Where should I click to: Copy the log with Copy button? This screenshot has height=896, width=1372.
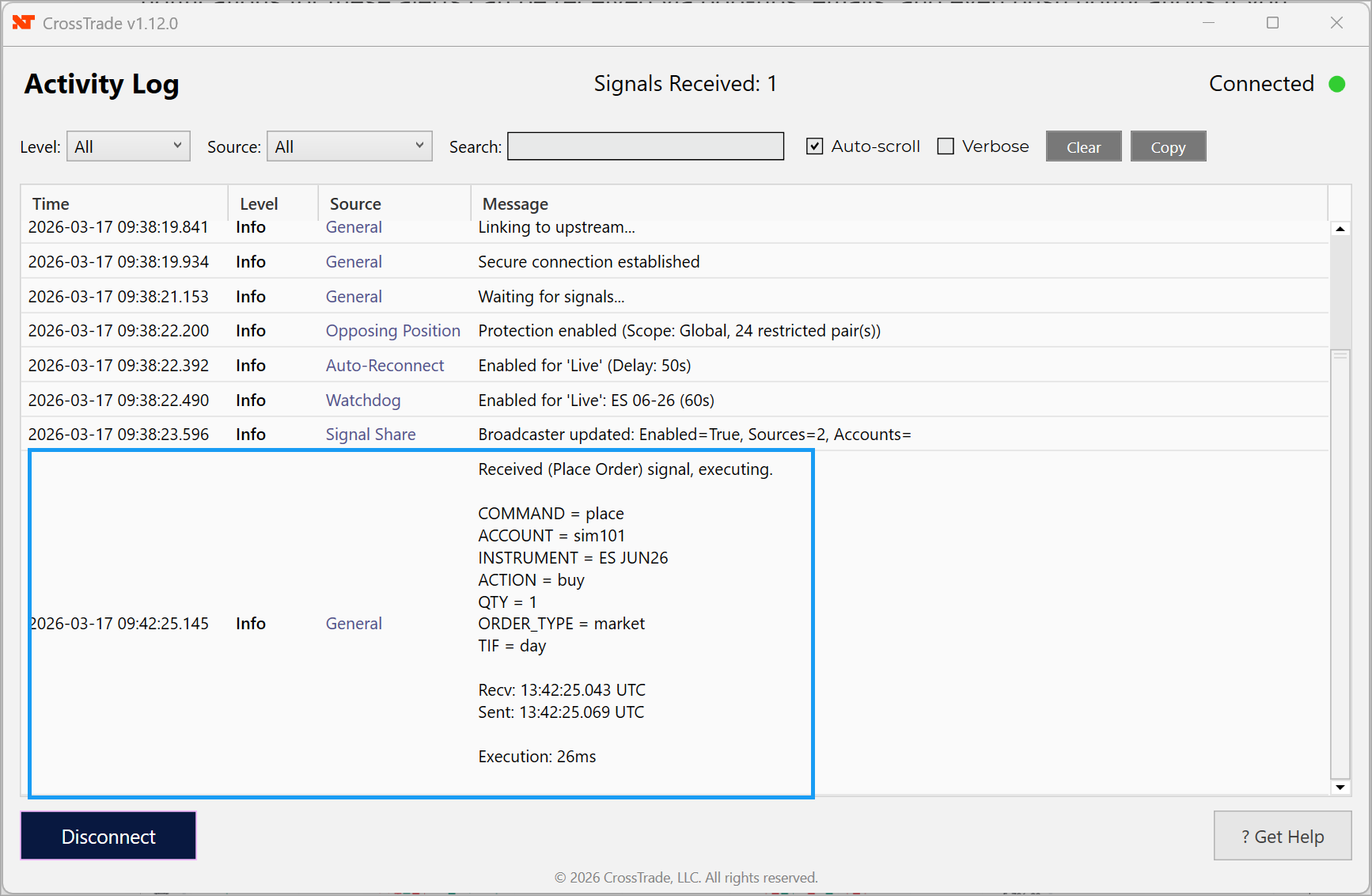1168,146
